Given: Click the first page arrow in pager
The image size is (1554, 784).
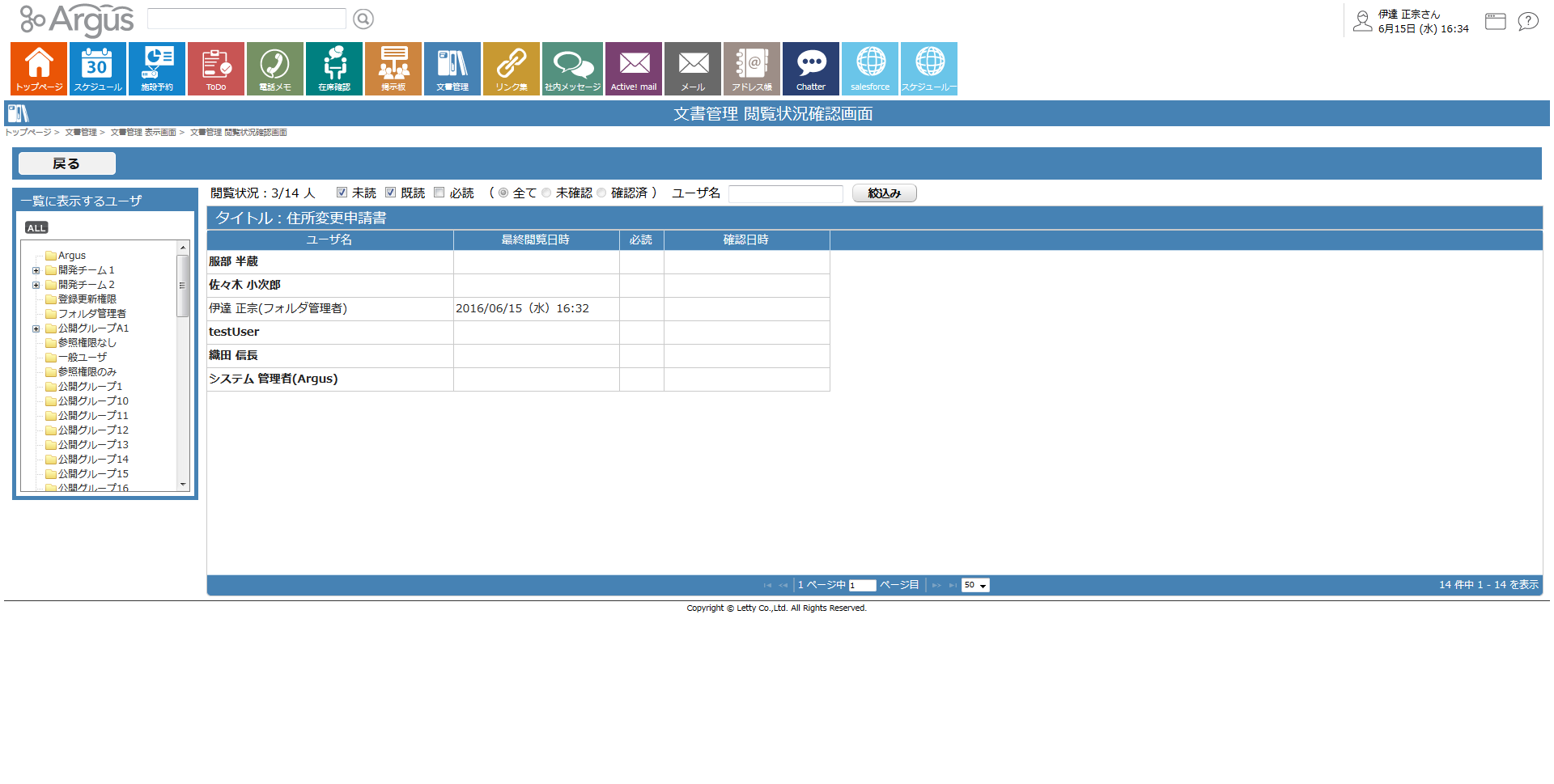Looking at the screenshot, I should click(767, 585).
